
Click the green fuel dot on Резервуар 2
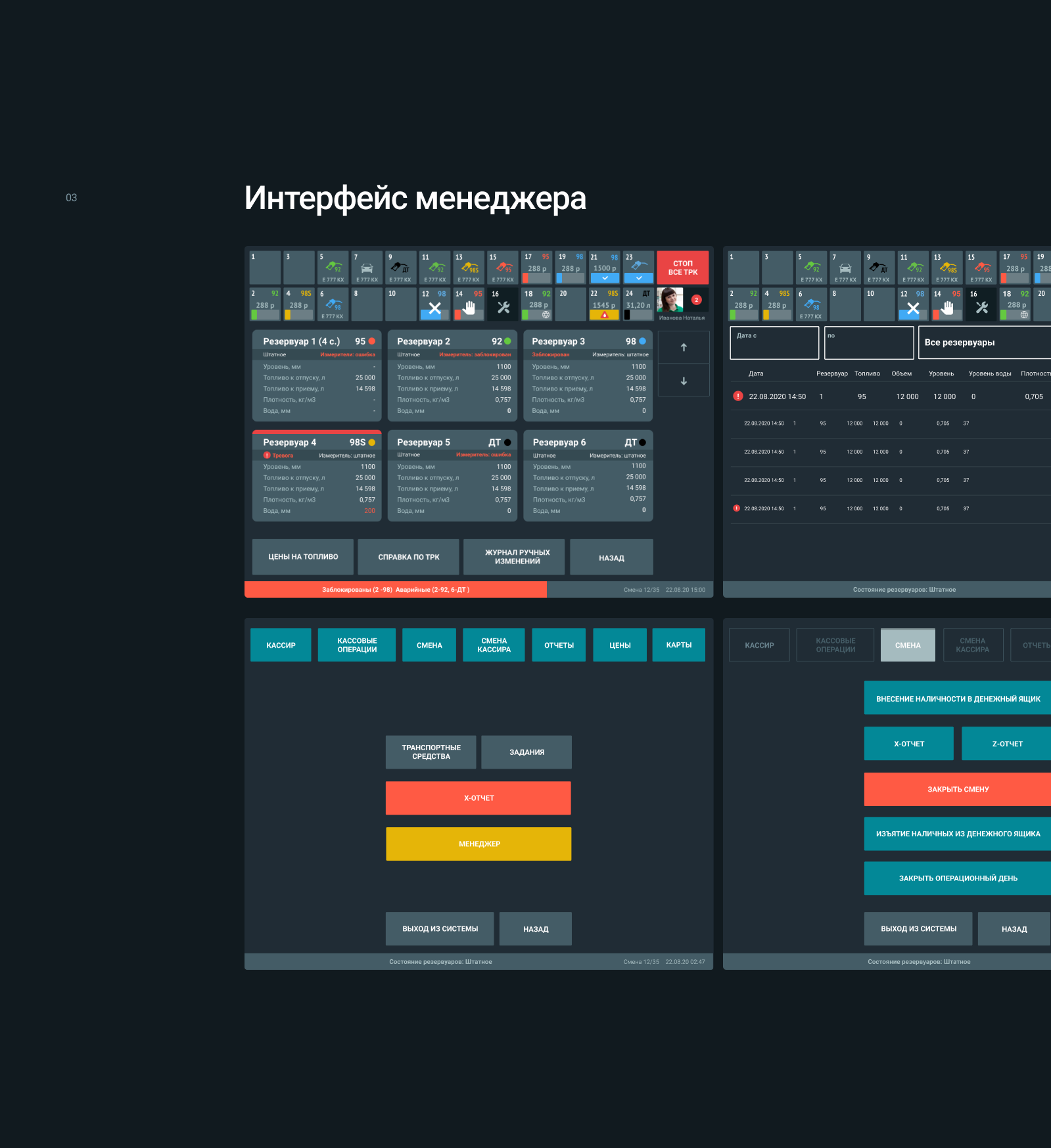[x=507, y=341]
